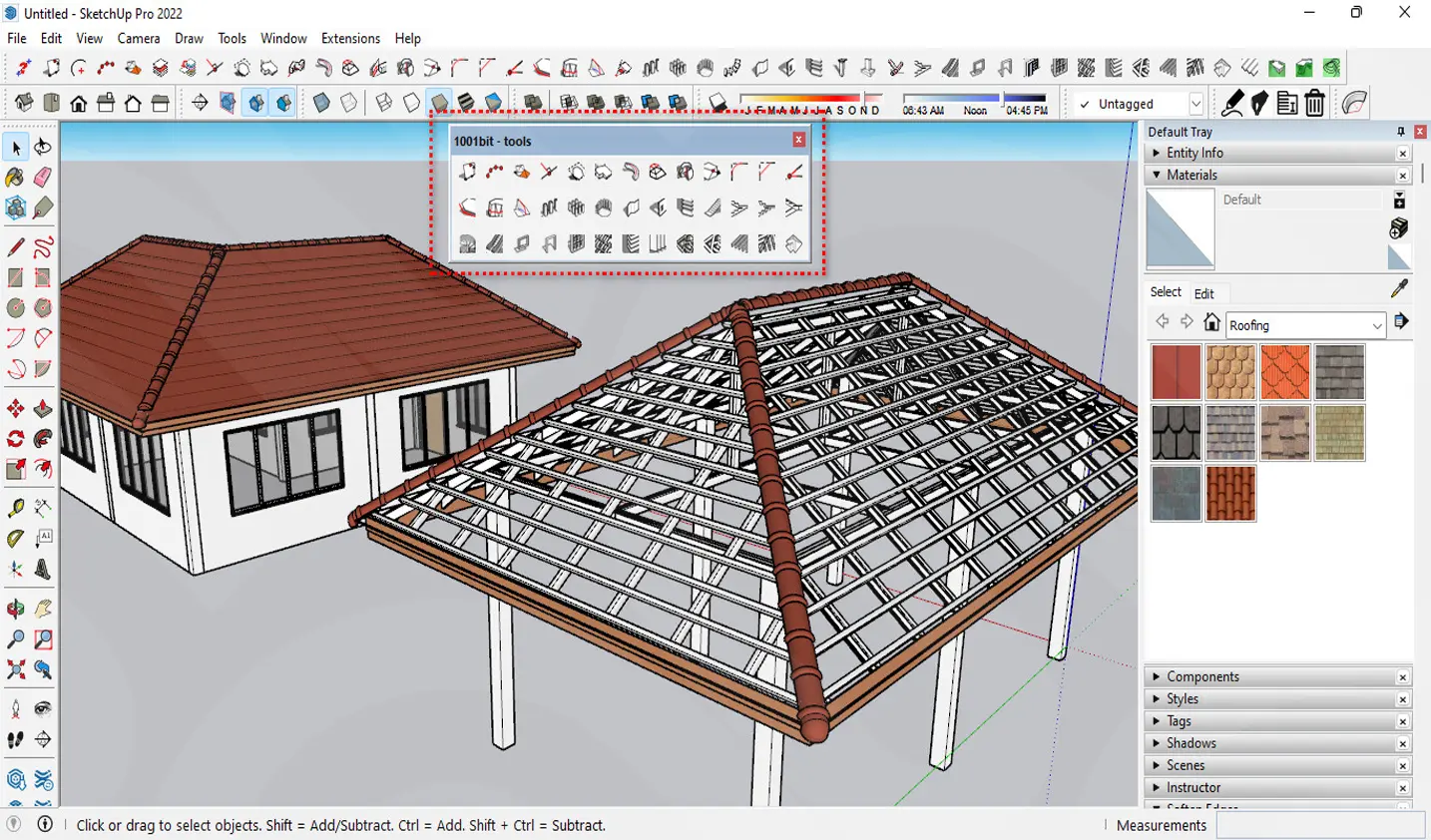
Task: Open the Untagged tag dropdown
Action: 1195,104
